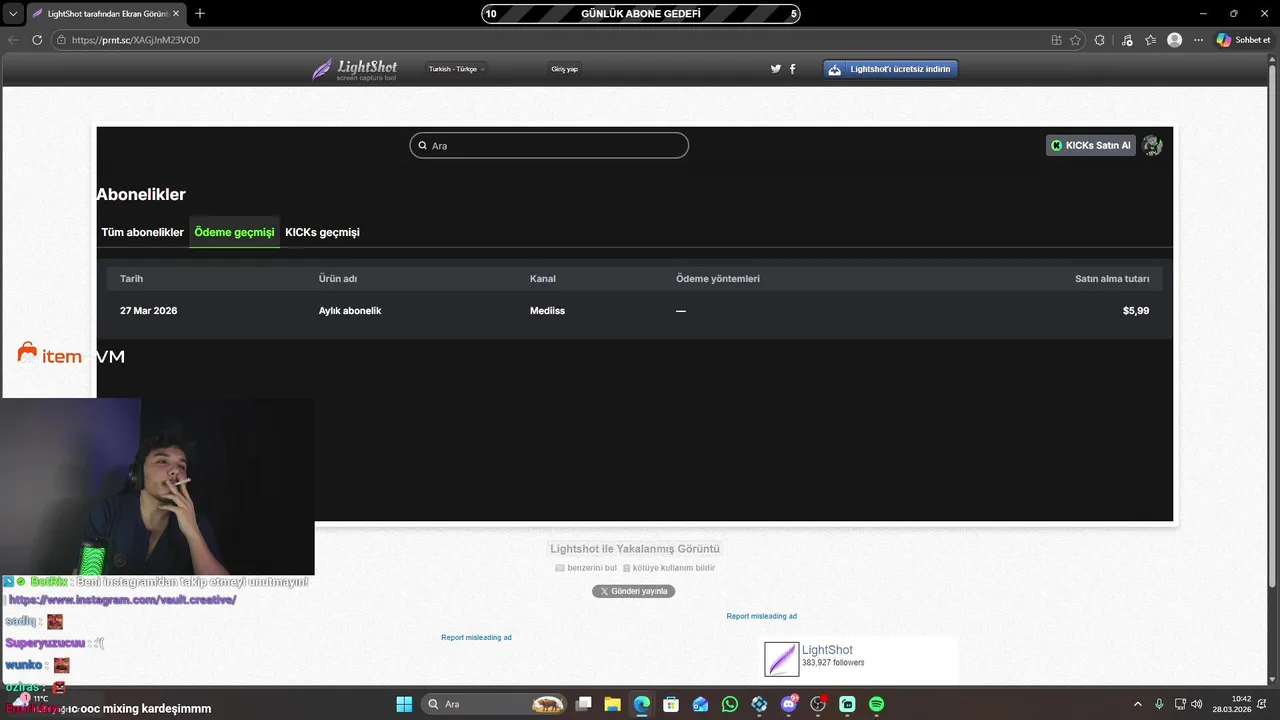The image size is (1280, 720).
Task: Open Task View on taskbar
Action: pos(584,704)
